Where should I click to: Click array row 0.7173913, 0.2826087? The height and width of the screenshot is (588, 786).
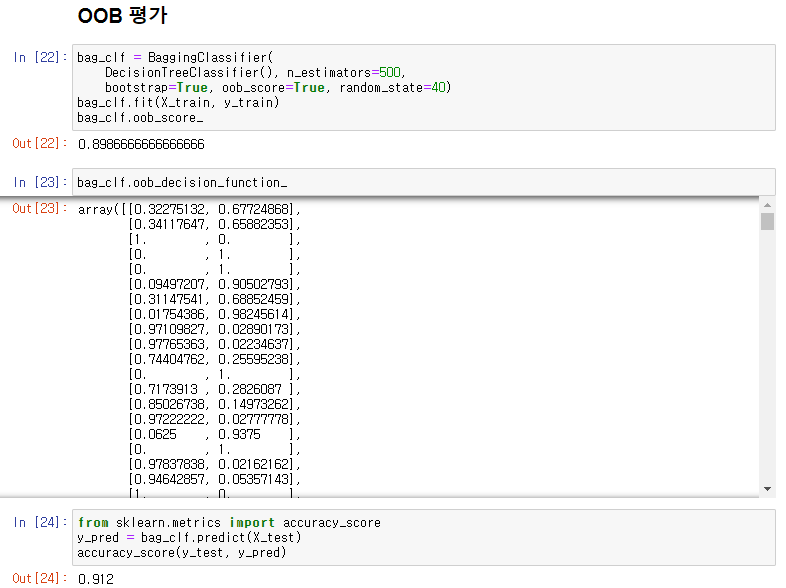214,389
